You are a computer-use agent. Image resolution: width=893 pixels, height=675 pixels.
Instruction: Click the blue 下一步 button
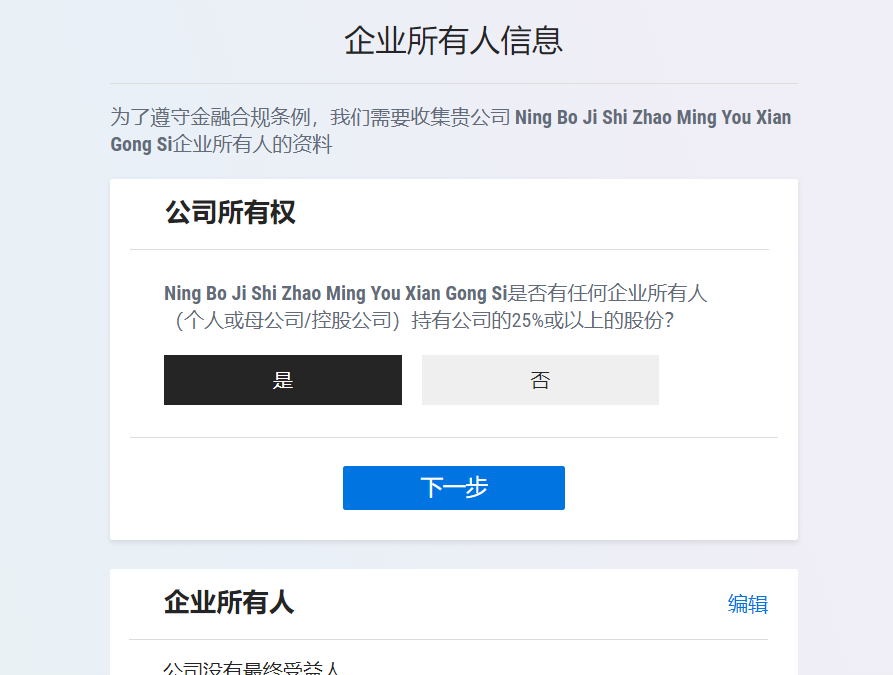(x=454, y=488)
